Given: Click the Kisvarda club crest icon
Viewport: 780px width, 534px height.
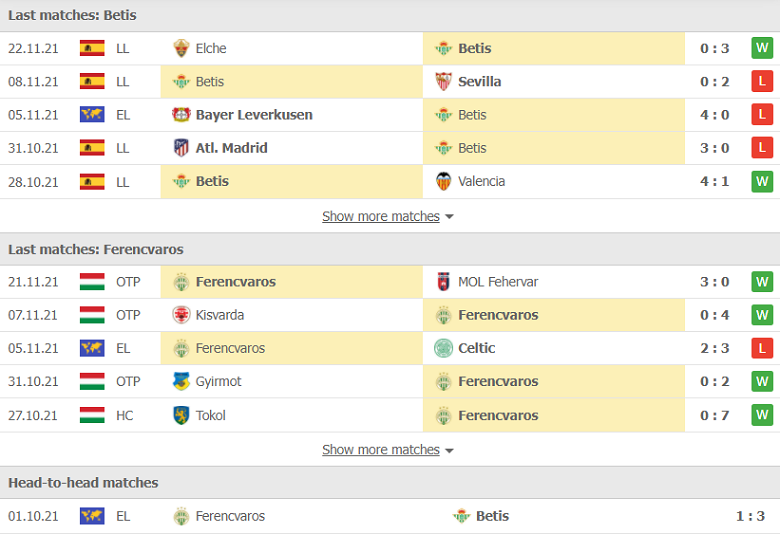Looking at the screenshot, I should tap(181, 315).
